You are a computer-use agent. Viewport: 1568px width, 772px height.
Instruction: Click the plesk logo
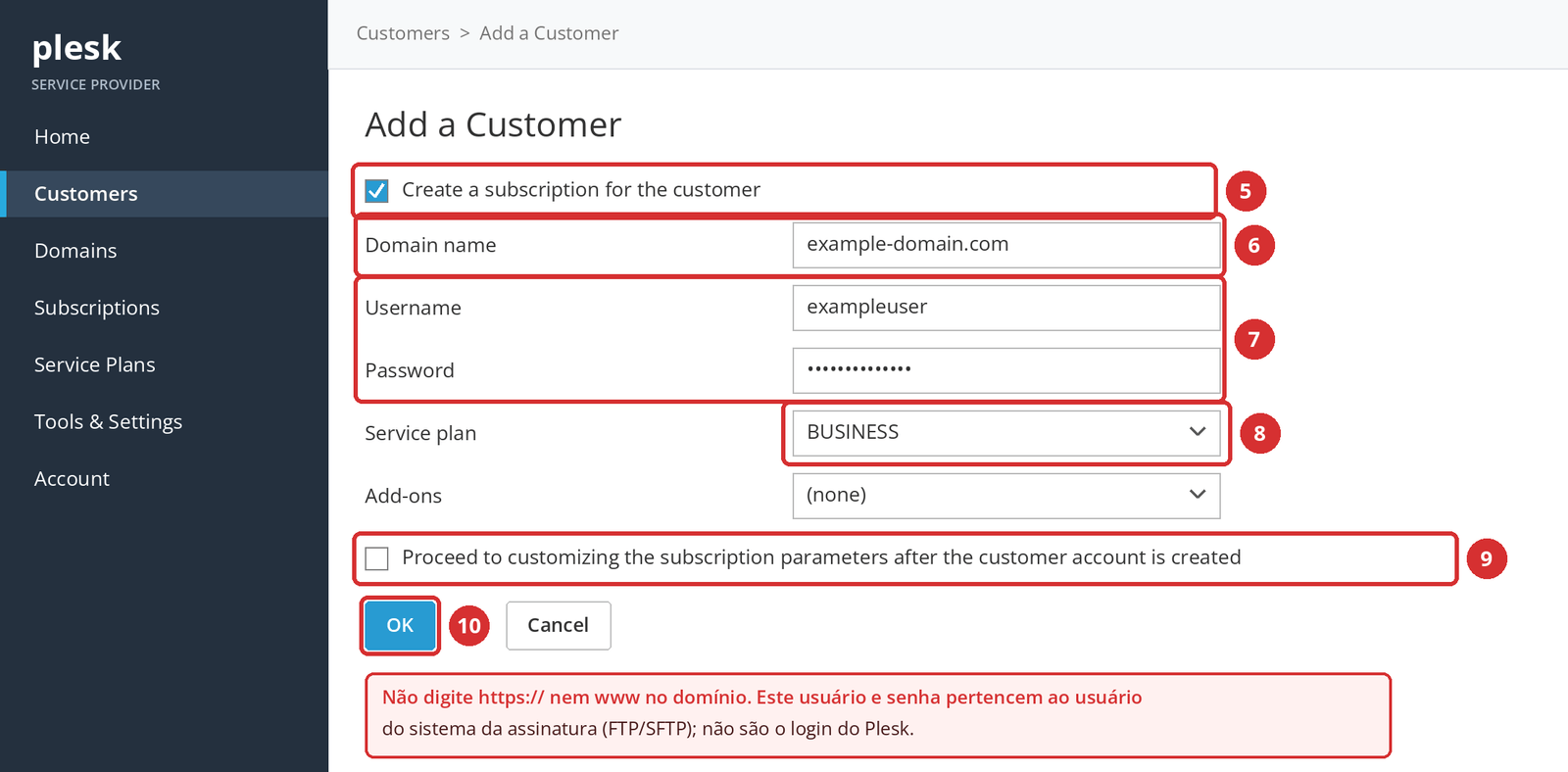(76, 48)
